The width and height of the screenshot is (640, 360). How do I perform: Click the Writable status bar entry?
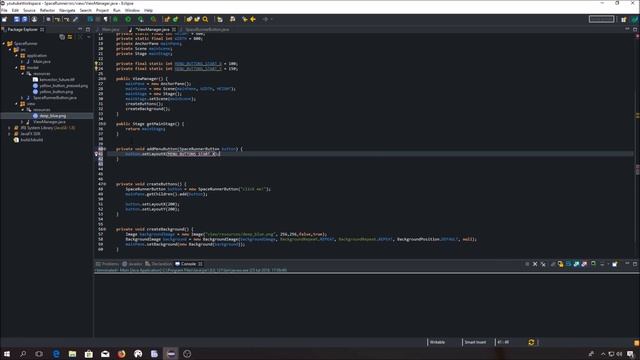point(437,342)
